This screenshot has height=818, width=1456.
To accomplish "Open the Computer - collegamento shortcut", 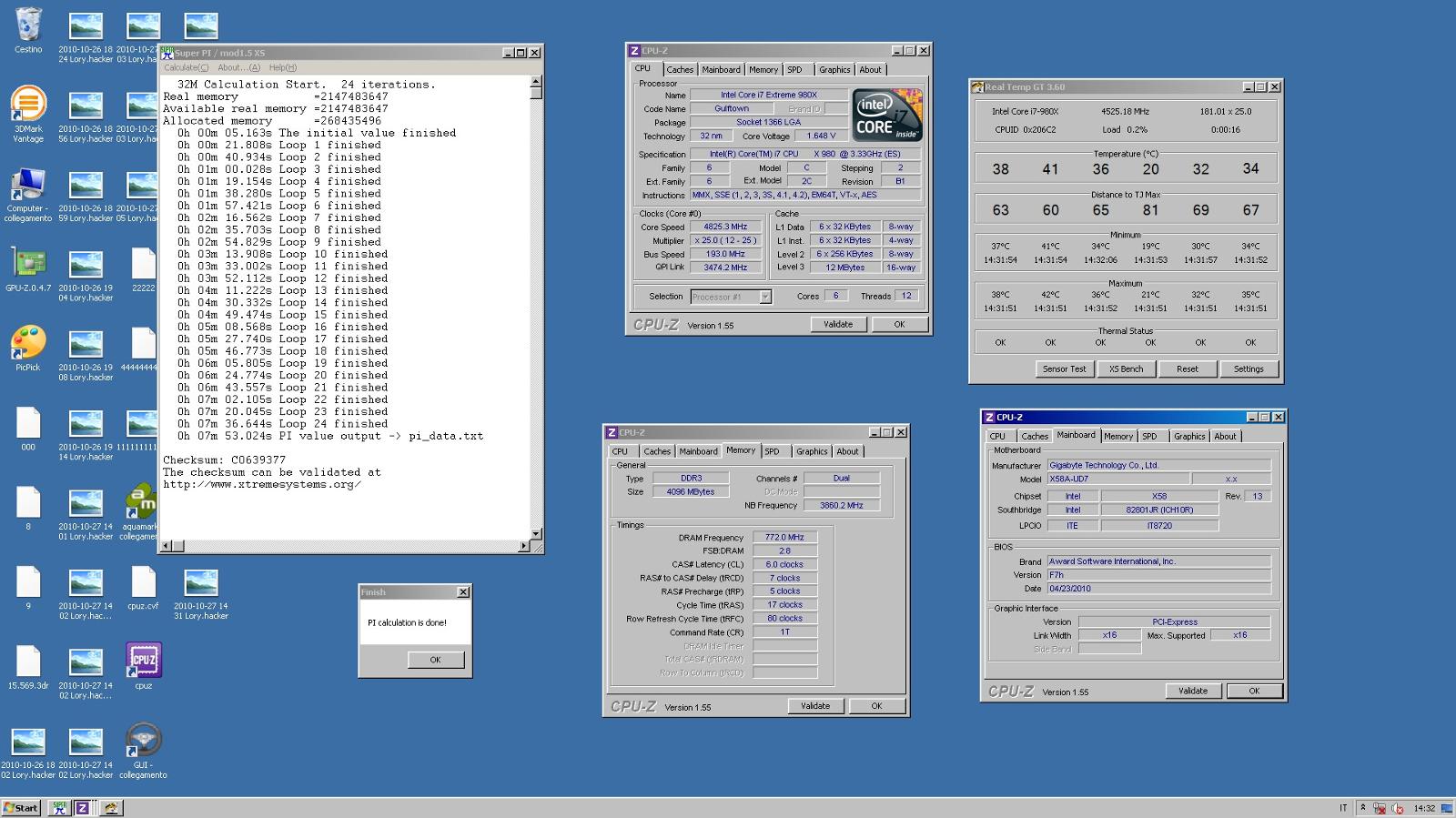I will 28,195.
